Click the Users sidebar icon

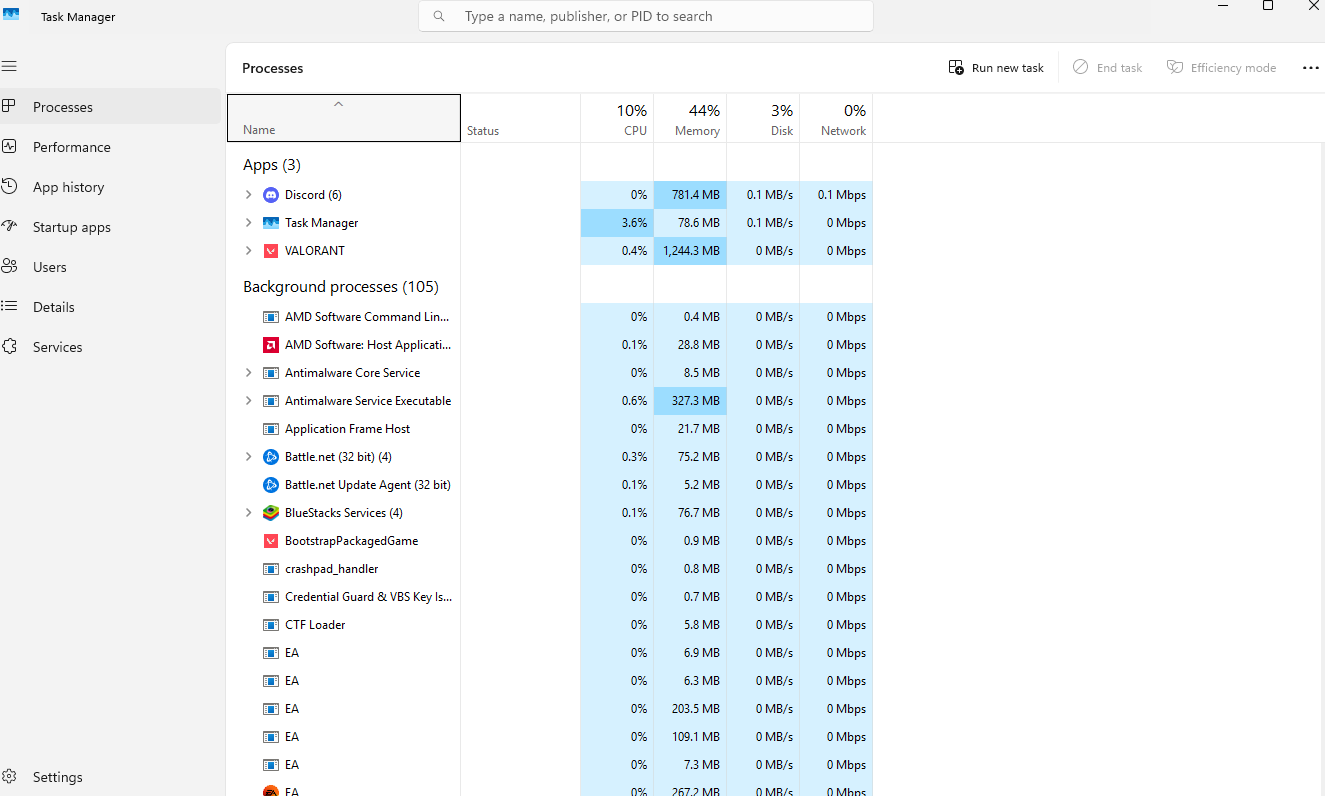(9, 266)
